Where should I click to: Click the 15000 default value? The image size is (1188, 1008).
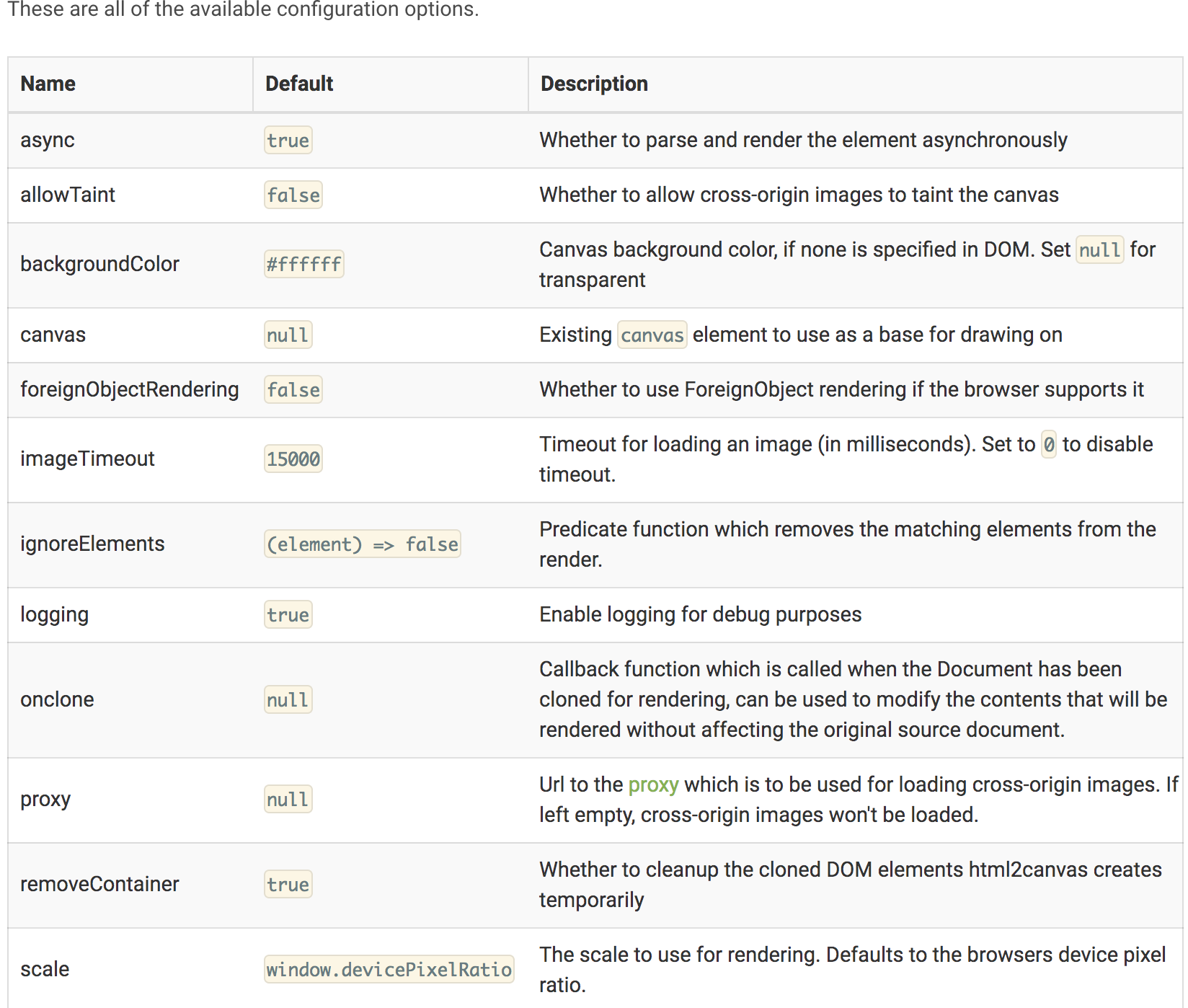tap(293, 459)
